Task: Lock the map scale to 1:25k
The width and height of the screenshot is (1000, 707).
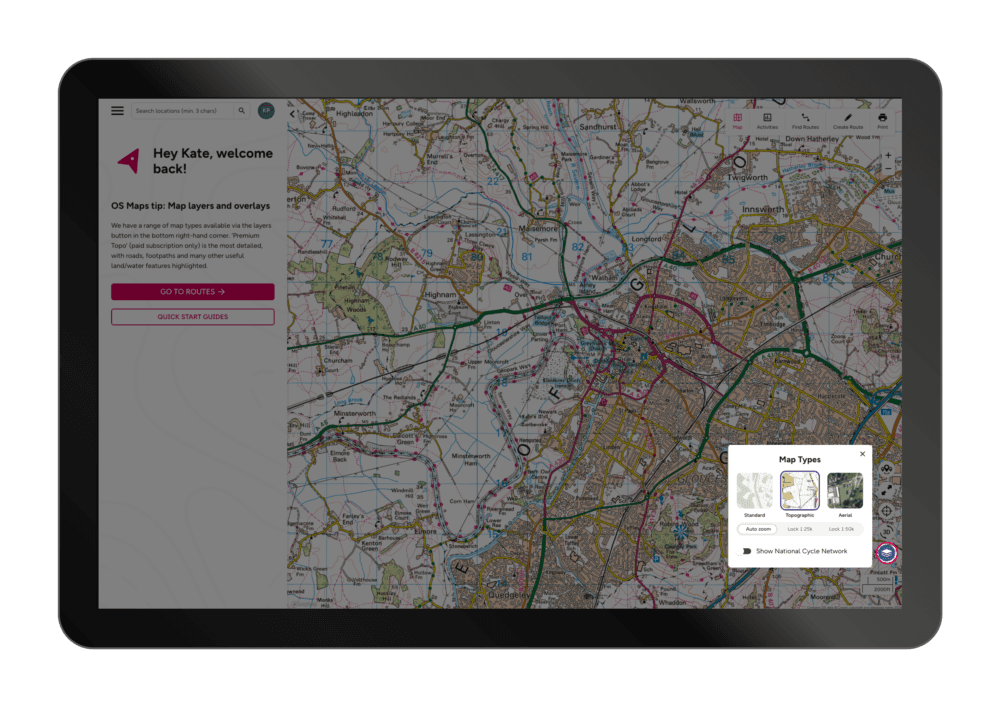Action: coord(801,528)
